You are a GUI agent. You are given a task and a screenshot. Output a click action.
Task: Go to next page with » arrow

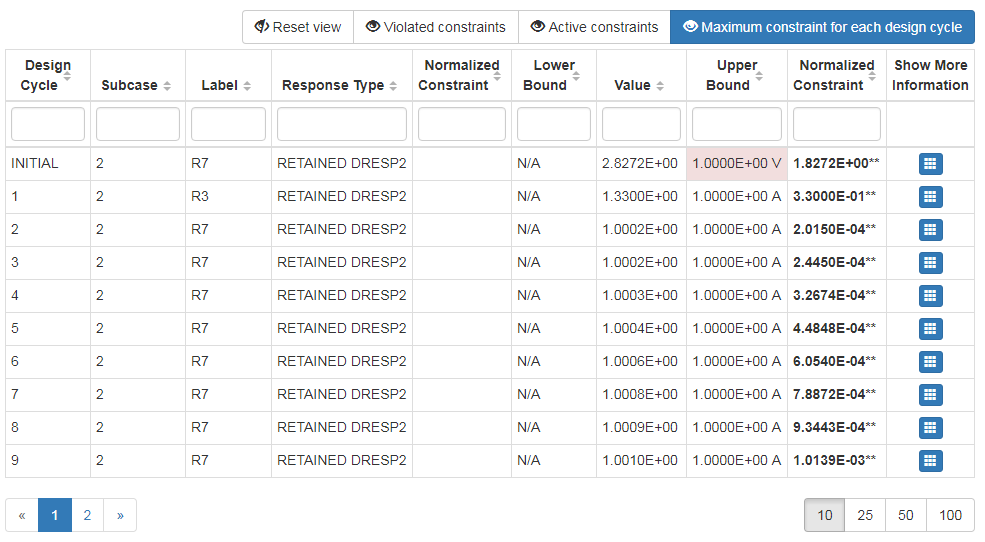[x=120, y=515]
